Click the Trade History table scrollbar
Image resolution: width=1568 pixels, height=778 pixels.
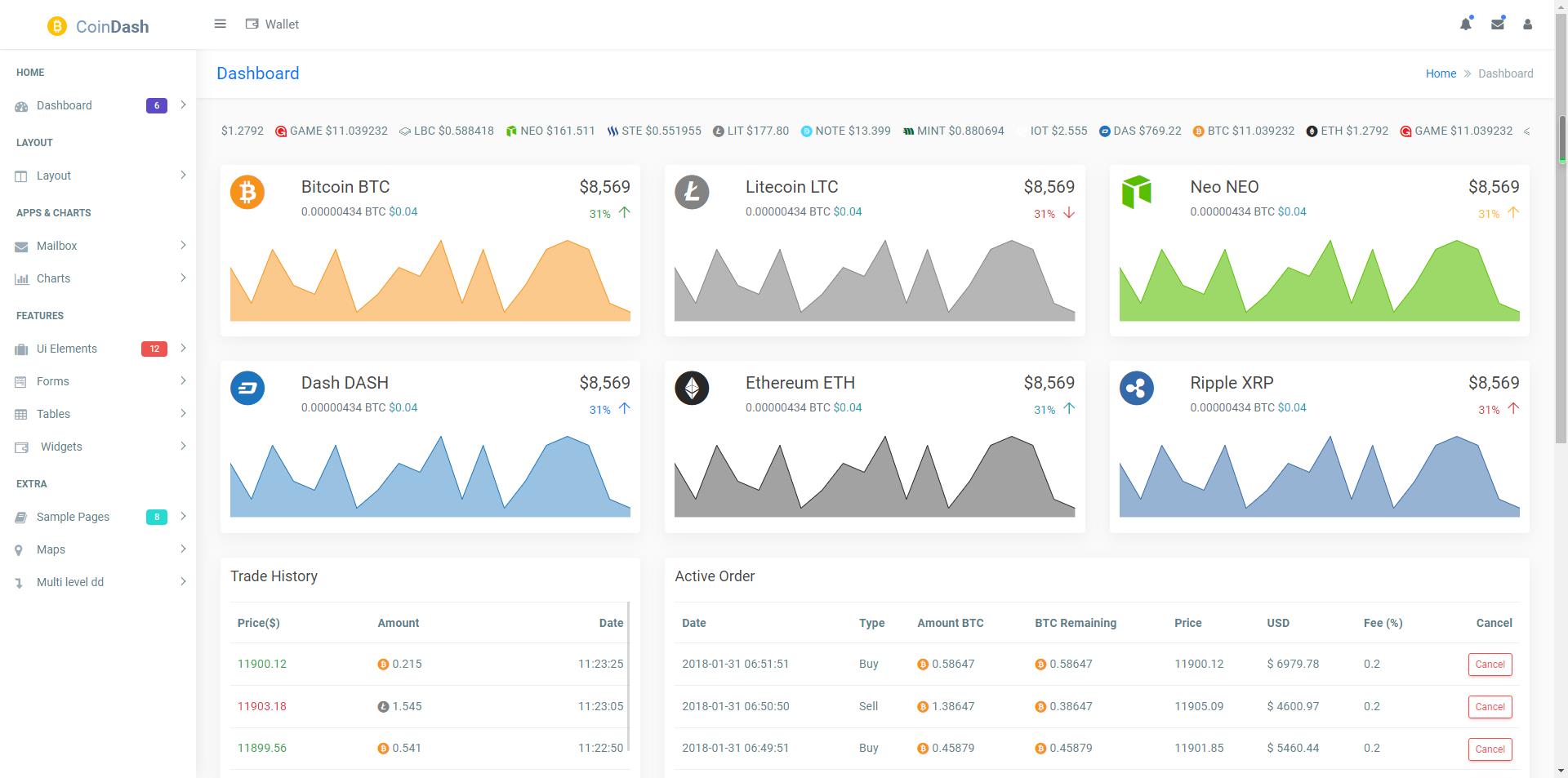[628, 677]
